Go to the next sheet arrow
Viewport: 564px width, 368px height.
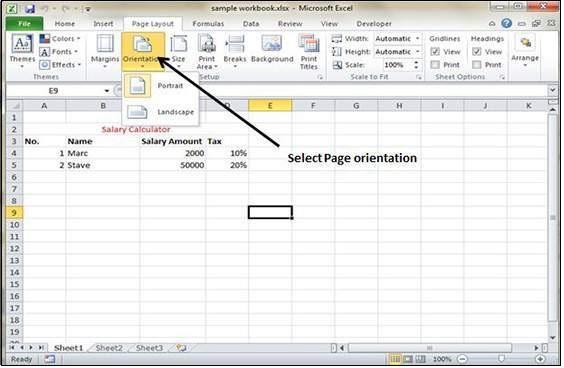(x=31, y=347)
